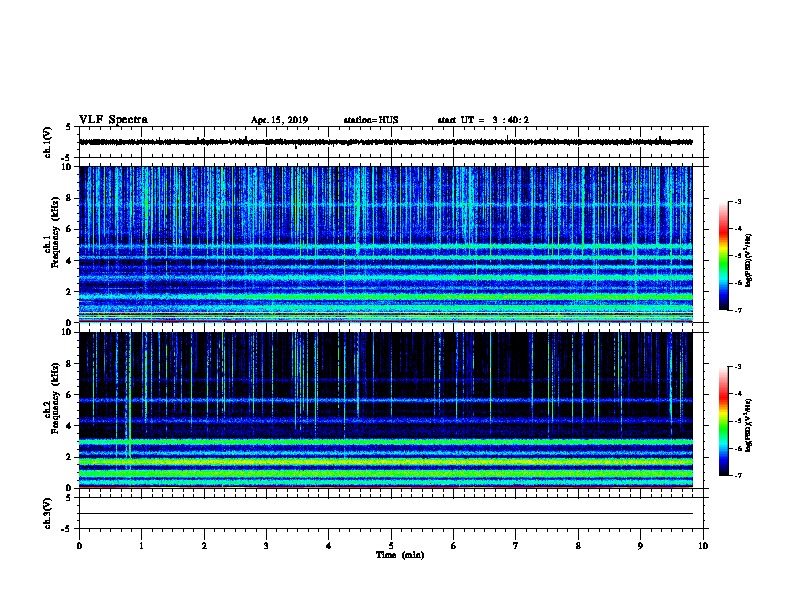Click the ch.2 spectrogram color scale bar
792x612 pixels.
pos(723,421)
